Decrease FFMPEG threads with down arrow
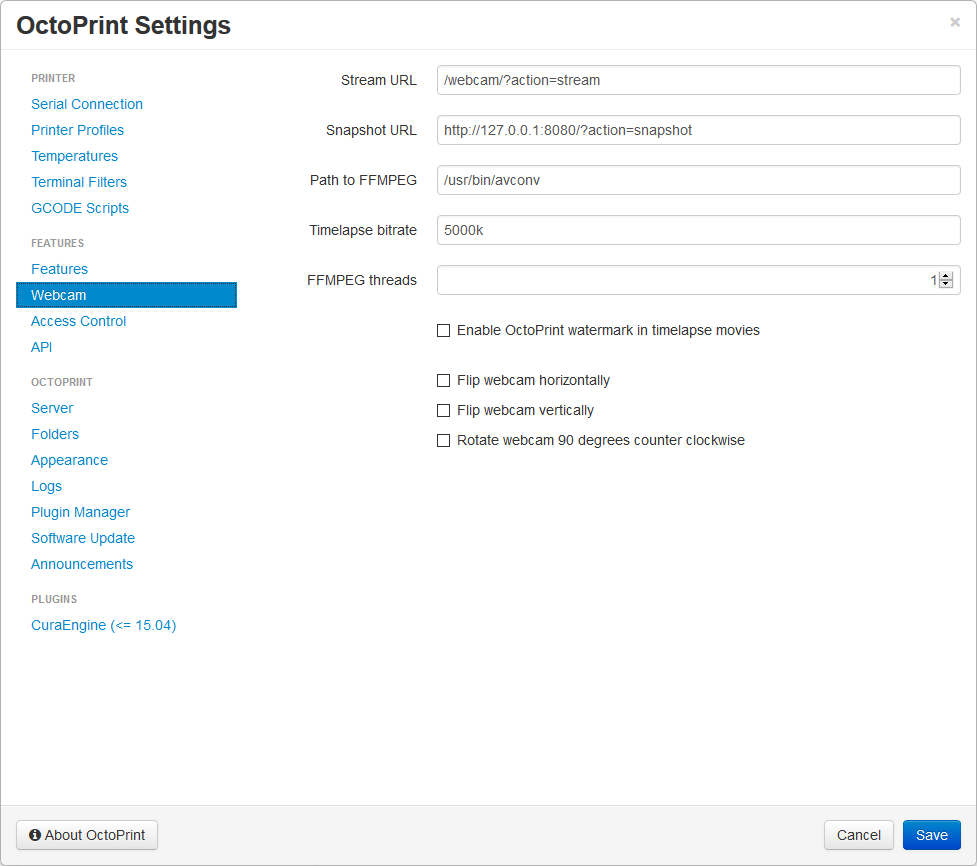 [946, 284]
